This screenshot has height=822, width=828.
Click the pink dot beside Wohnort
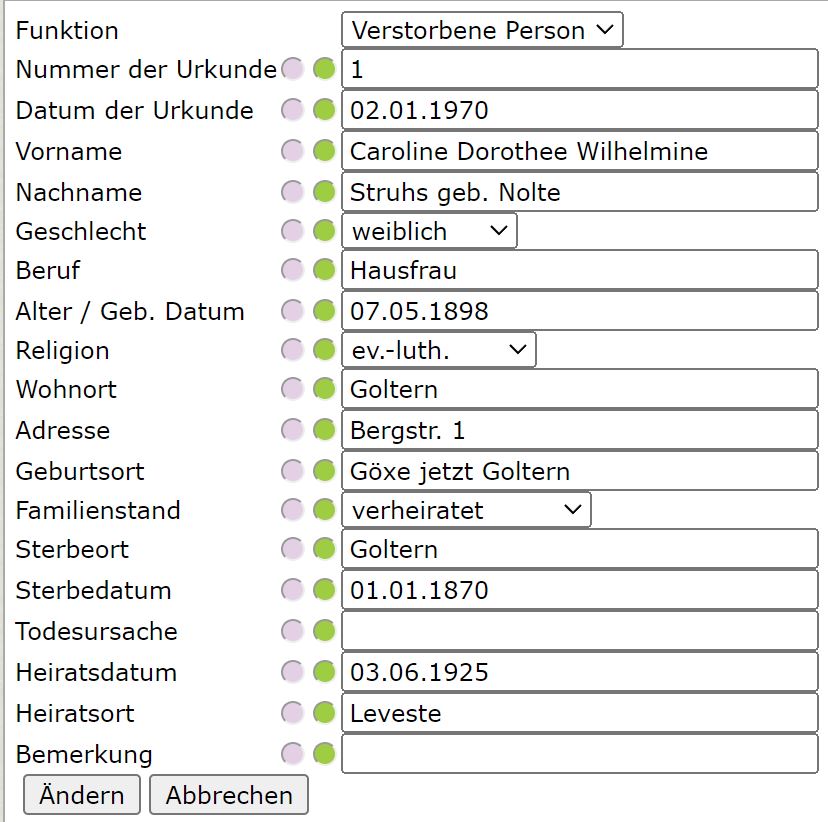(x=292, y=389)
